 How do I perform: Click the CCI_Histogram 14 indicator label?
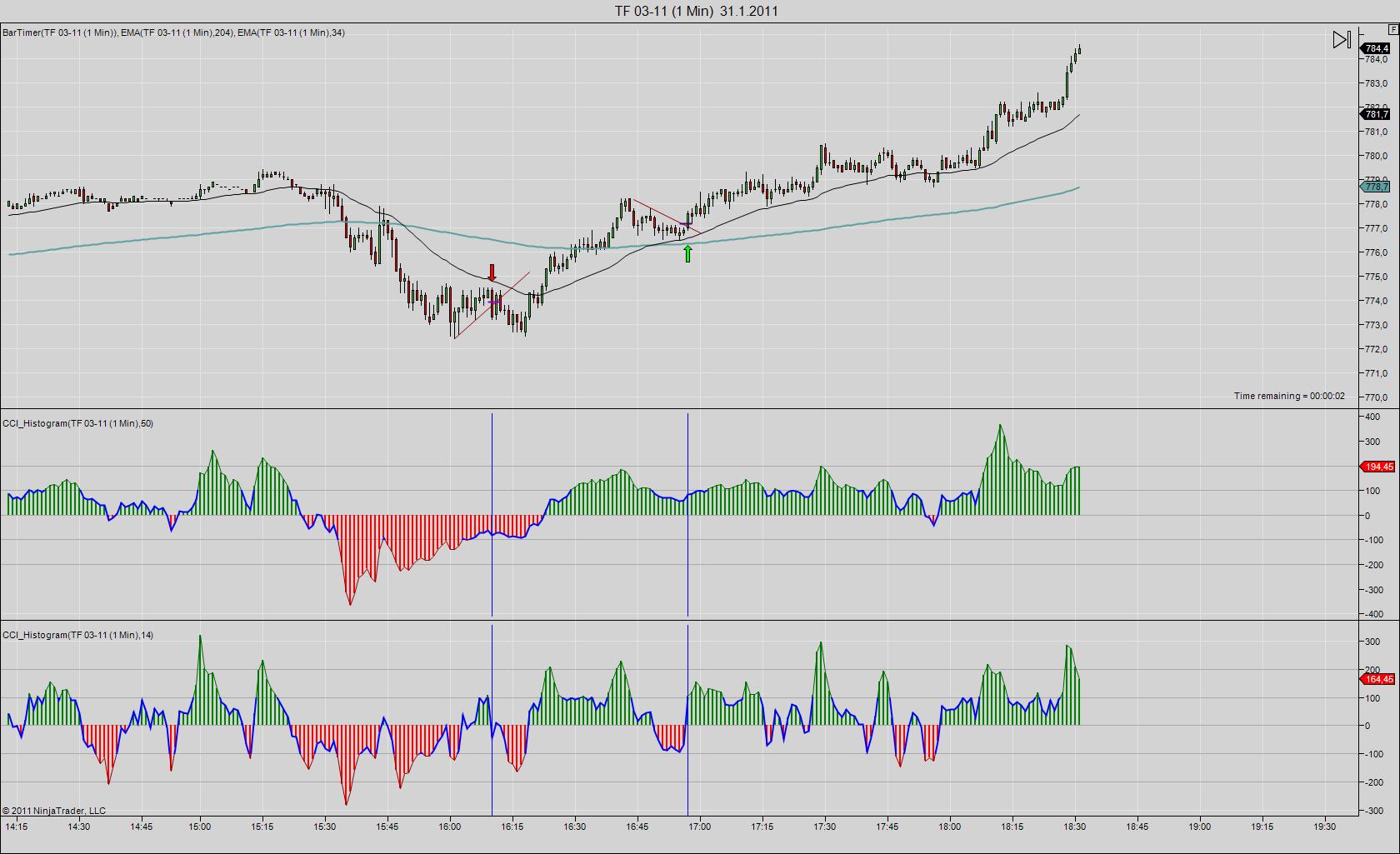(x=77, y=635)
